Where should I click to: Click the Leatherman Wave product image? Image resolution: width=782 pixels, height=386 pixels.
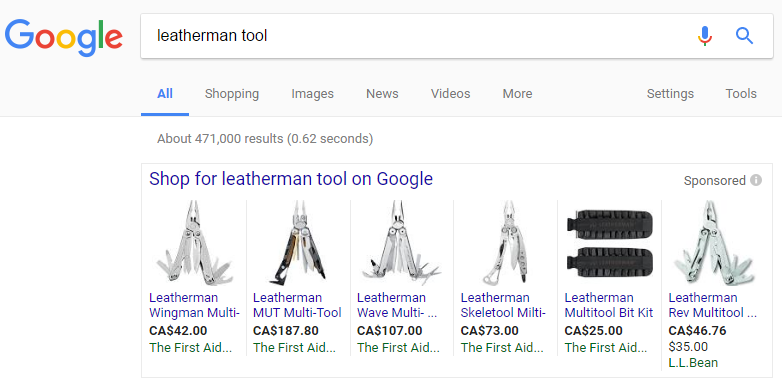pos(402,242)
